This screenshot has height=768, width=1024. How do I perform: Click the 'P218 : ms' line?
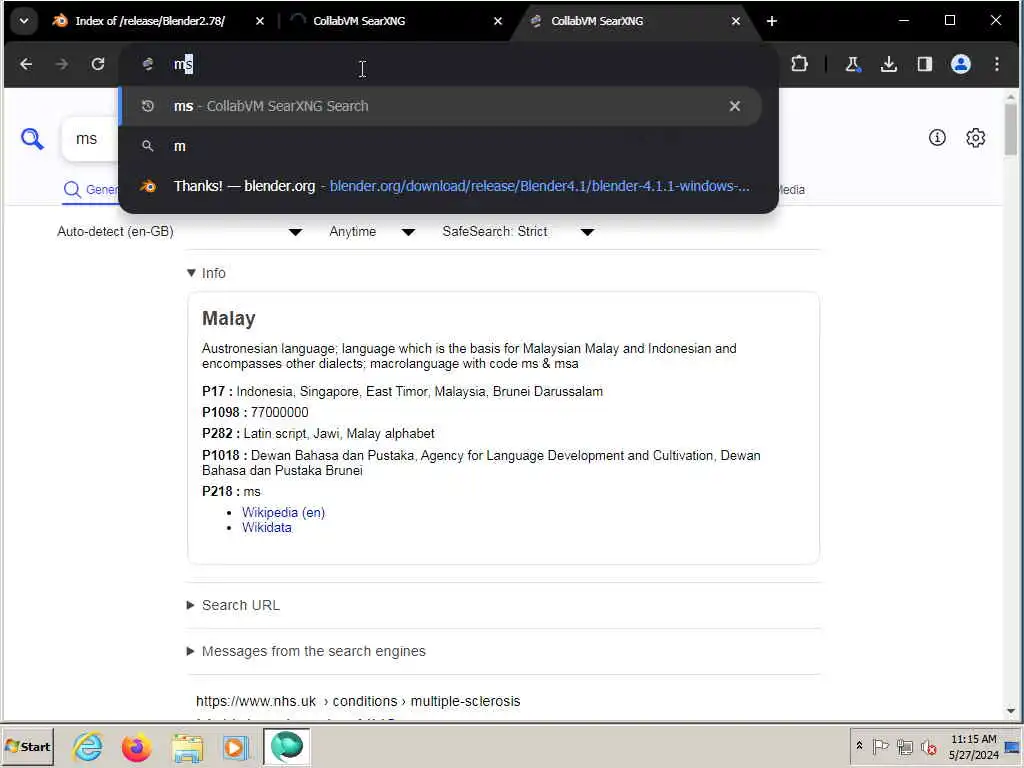[x=231, y=492]
